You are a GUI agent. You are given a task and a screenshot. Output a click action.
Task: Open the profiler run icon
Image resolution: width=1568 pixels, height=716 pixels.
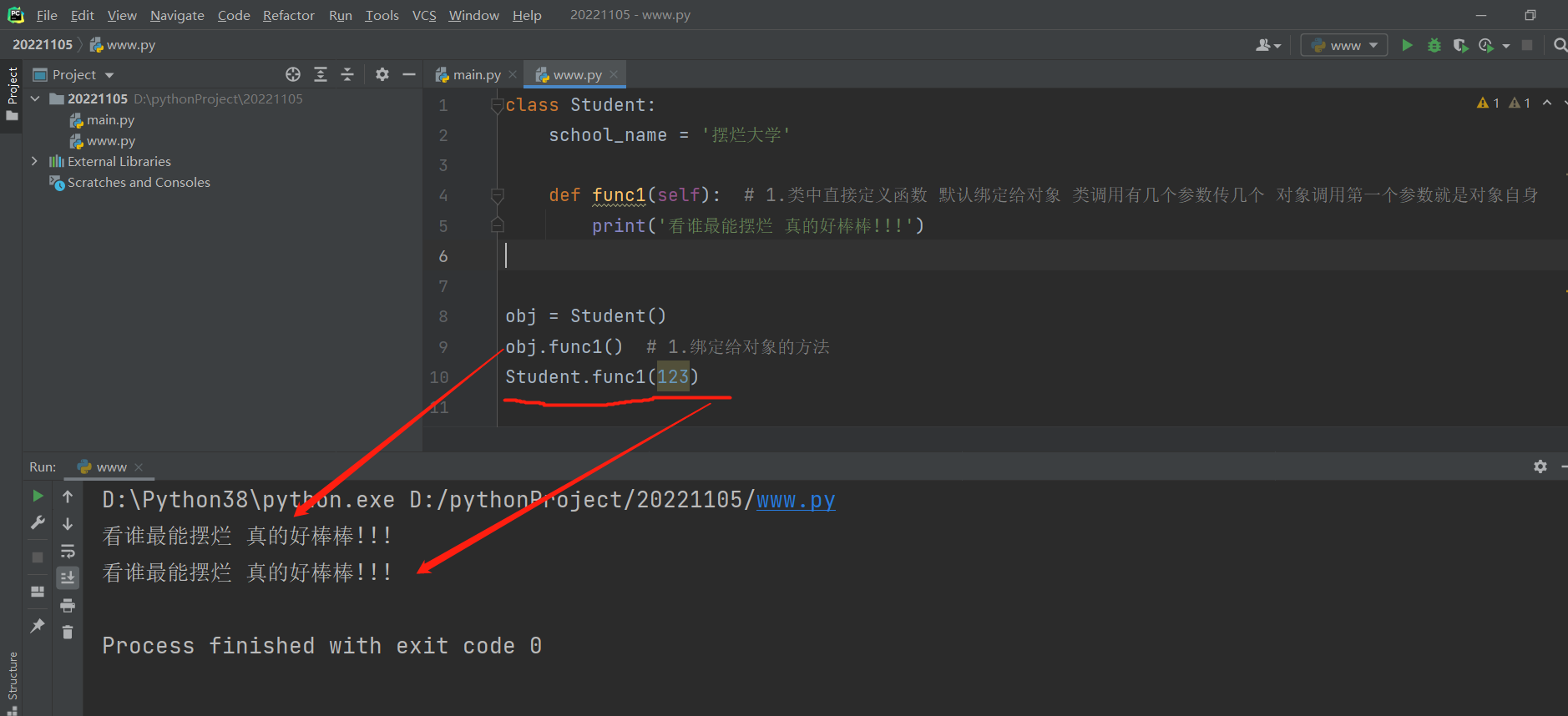1486,45
